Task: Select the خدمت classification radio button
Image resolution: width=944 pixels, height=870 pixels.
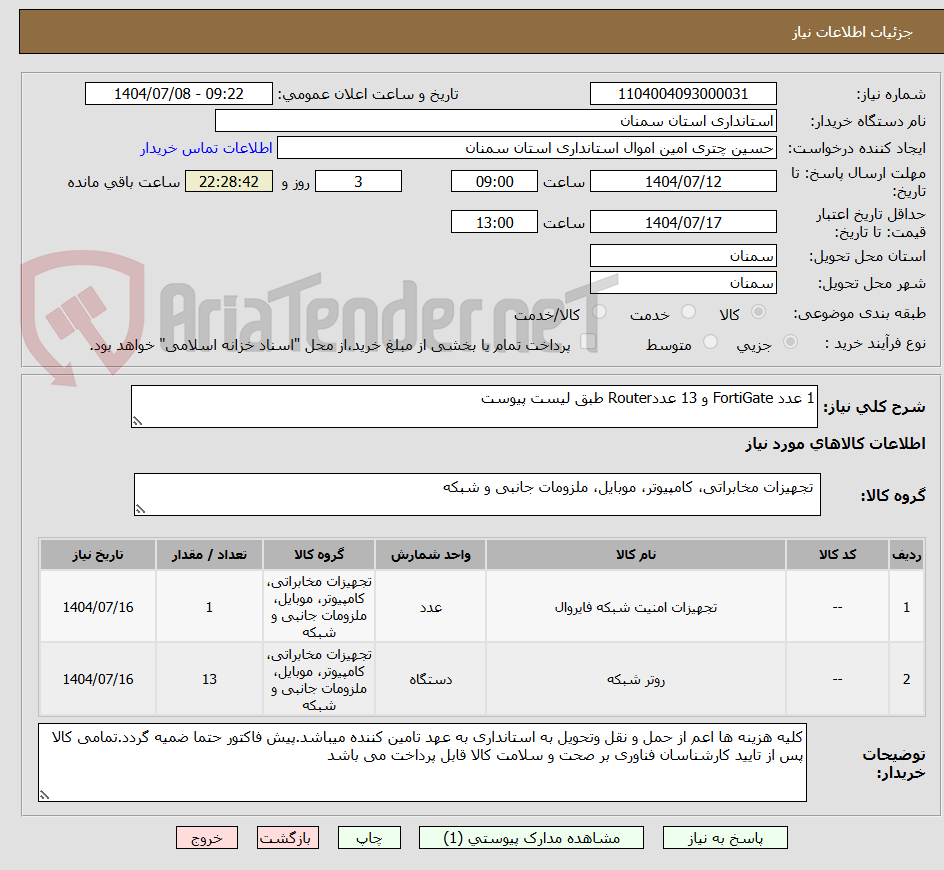Action: [x=688, y=312]
